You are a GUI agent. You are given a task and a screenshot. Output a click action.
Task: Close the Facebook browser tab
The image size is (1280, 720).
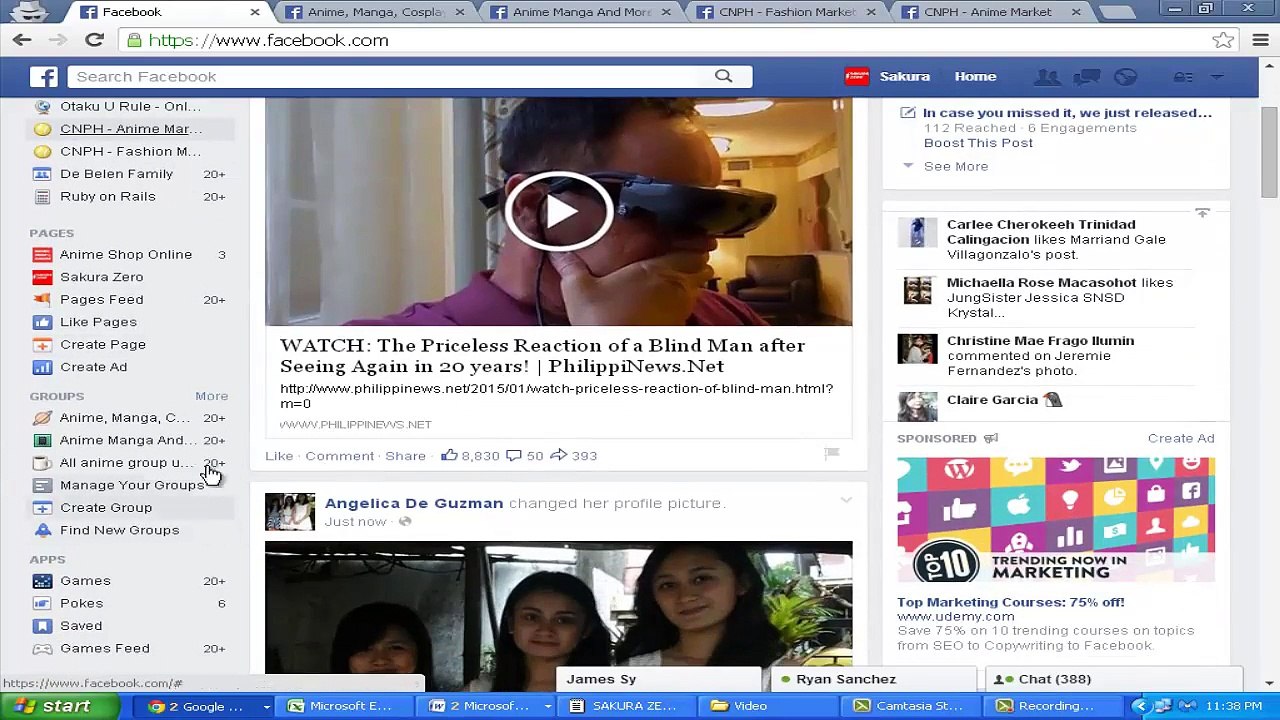pos(254,12)
